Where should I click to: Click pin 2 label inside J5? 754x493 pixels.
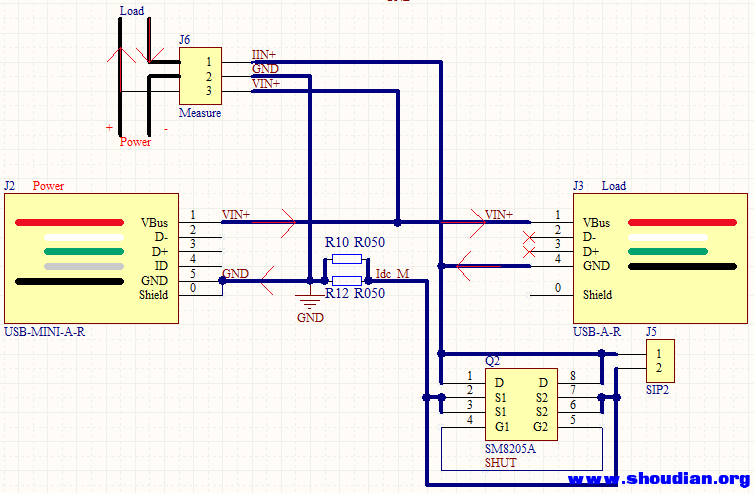click(x=659, y=368)
